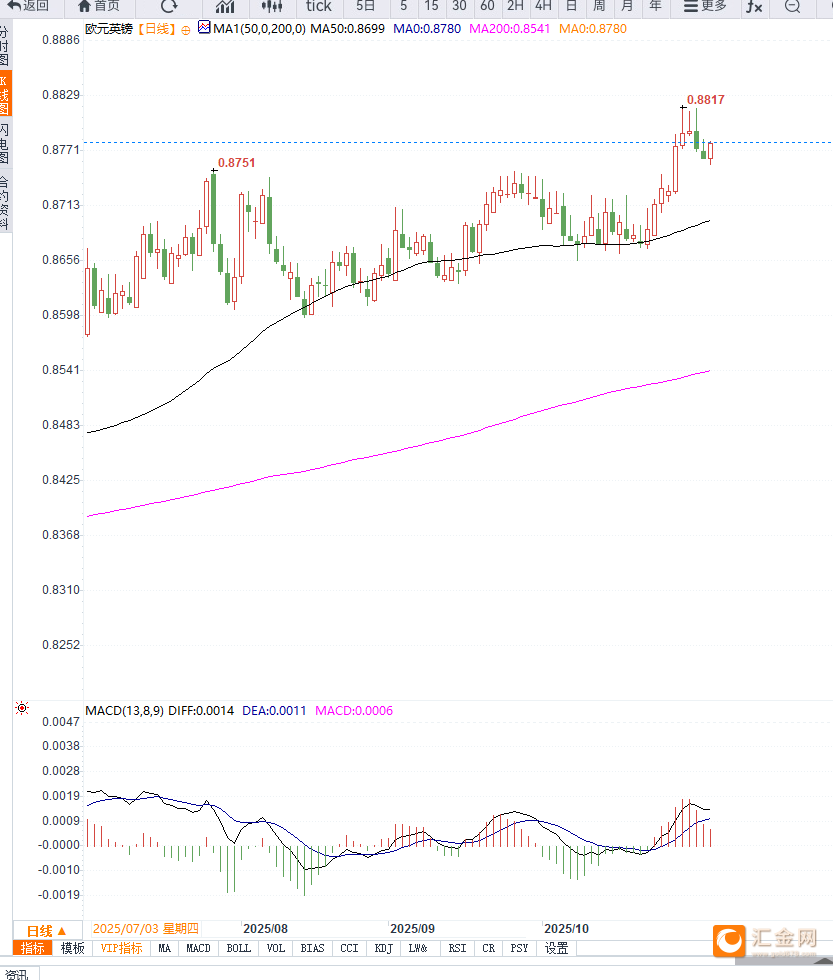833x980 pixels.
Task: Refresh the chart with the circular arrow
Action: (169, 6)
